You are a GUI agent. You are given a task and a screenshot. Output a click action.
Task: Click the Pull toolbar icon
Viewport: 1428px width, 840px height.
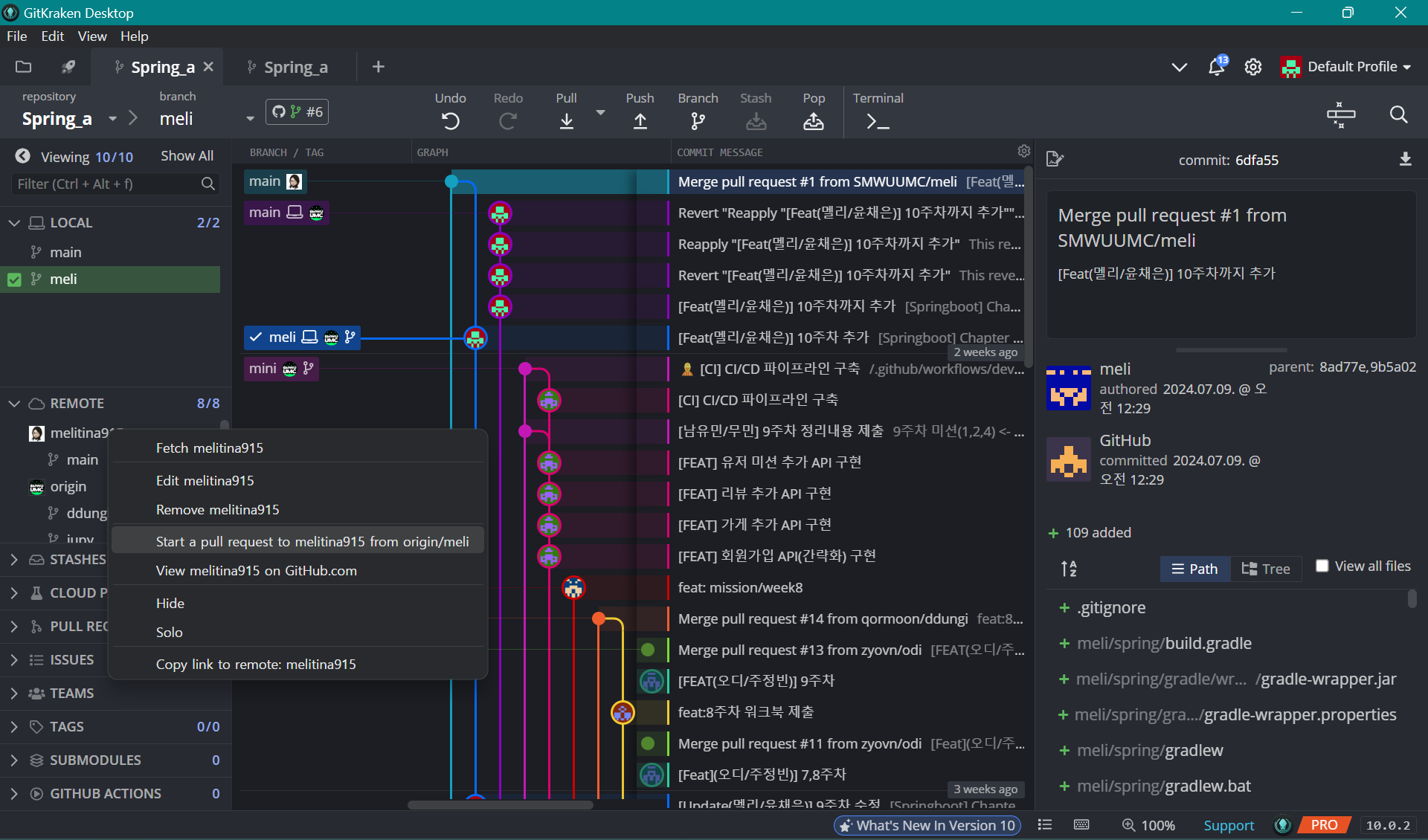[x=566, y=120]
